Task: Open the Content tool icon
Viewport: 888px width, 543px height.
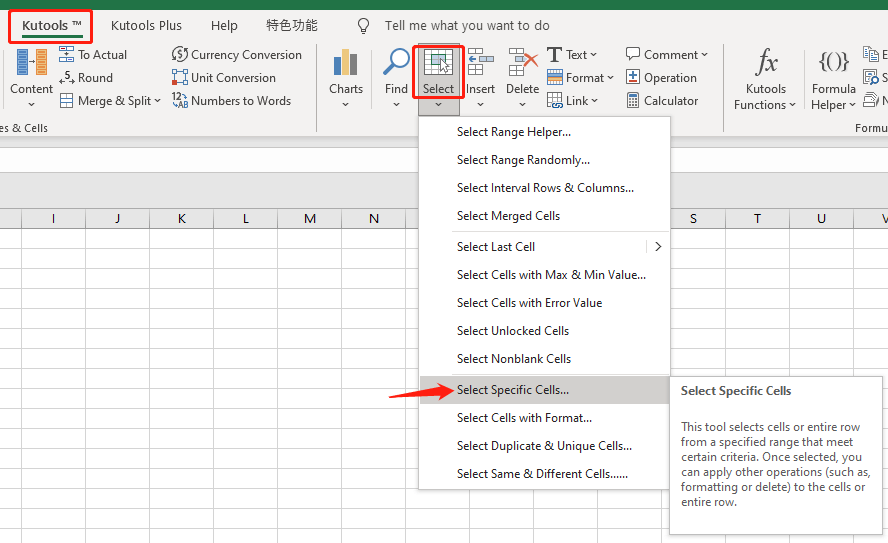Action: (32, 62)
